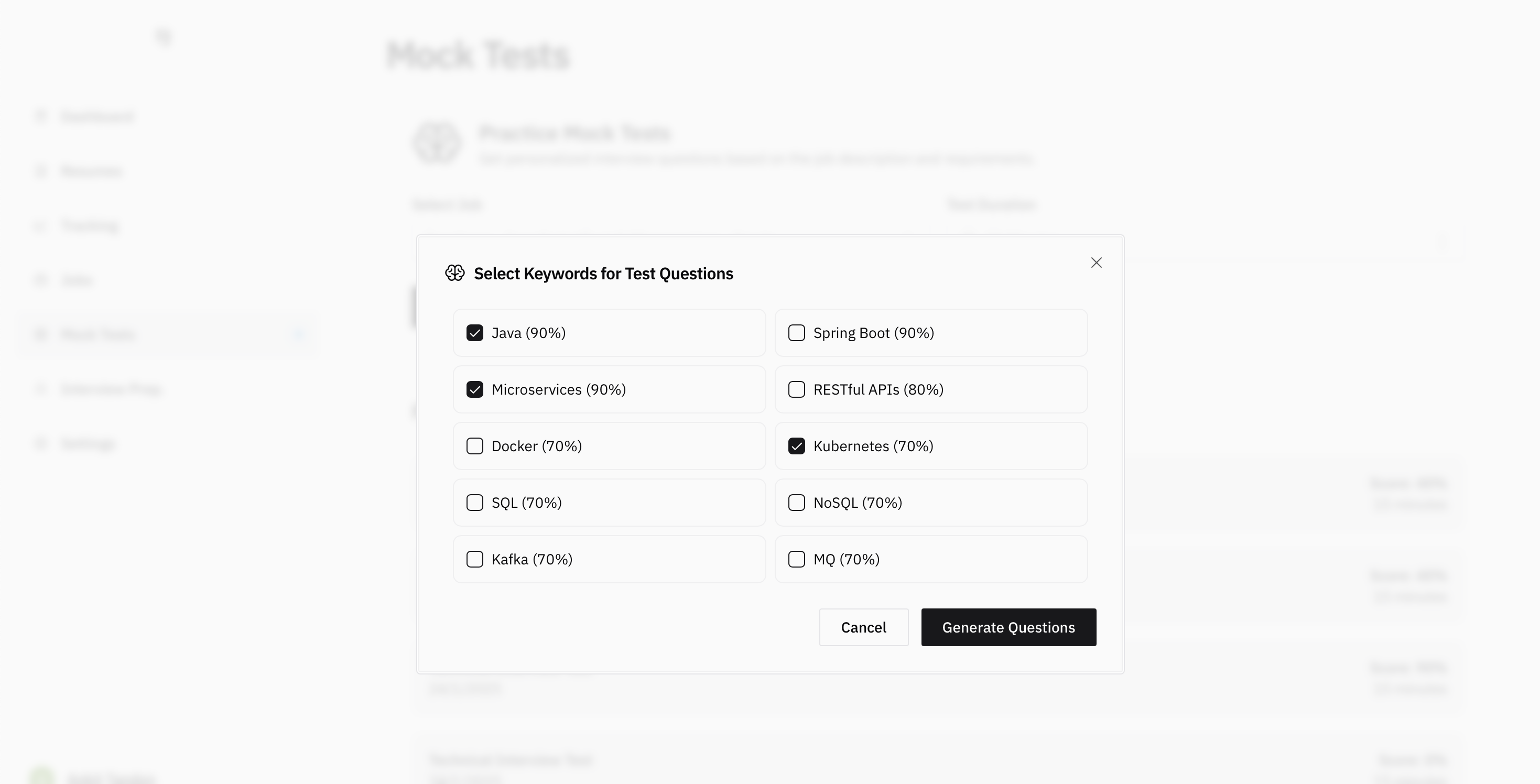Uncheck the Java (90%) checkbox
Image resolution: width=1540 pixels, height=784 pixels.
coord(475,333)
